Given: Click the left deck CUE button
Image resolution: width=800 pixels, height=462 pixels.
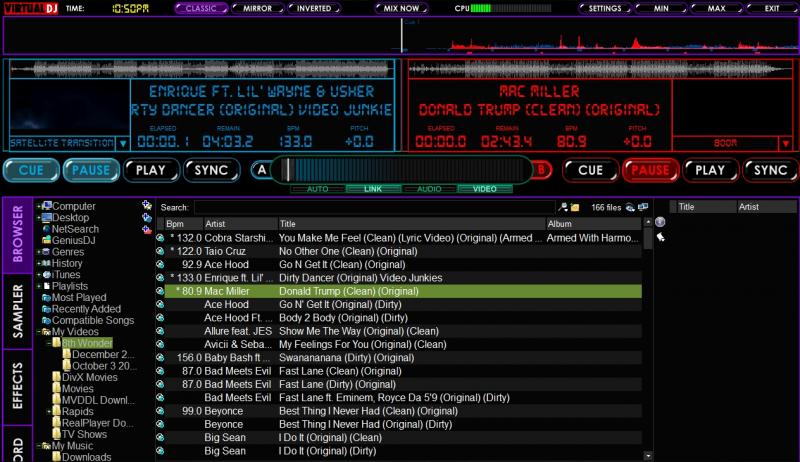Looking at the screenshot, I should [x=31, y=170].
